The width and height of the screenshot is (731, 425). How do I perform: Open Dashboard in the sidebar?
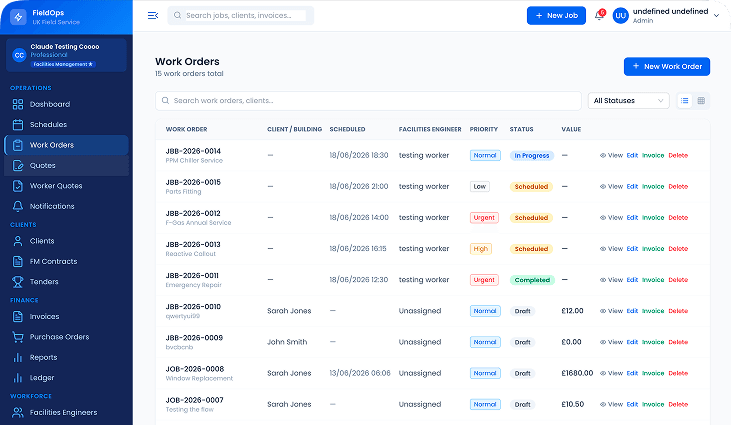click(66, 104)
